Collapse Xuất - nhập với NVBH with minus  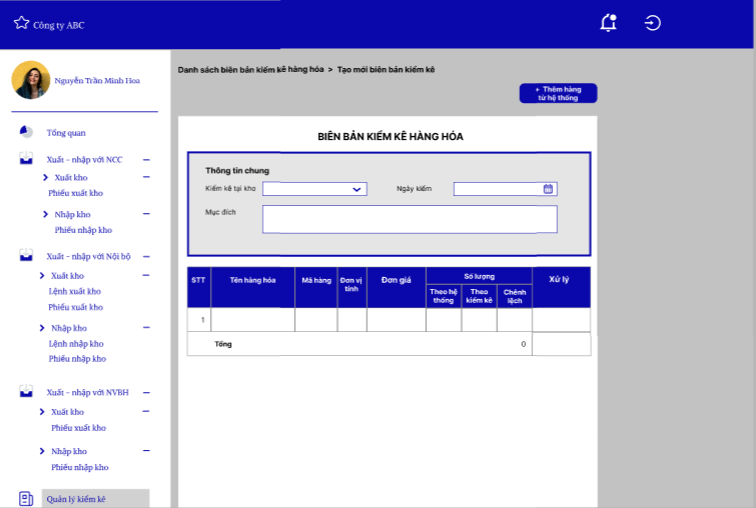(x=147, y=392)
